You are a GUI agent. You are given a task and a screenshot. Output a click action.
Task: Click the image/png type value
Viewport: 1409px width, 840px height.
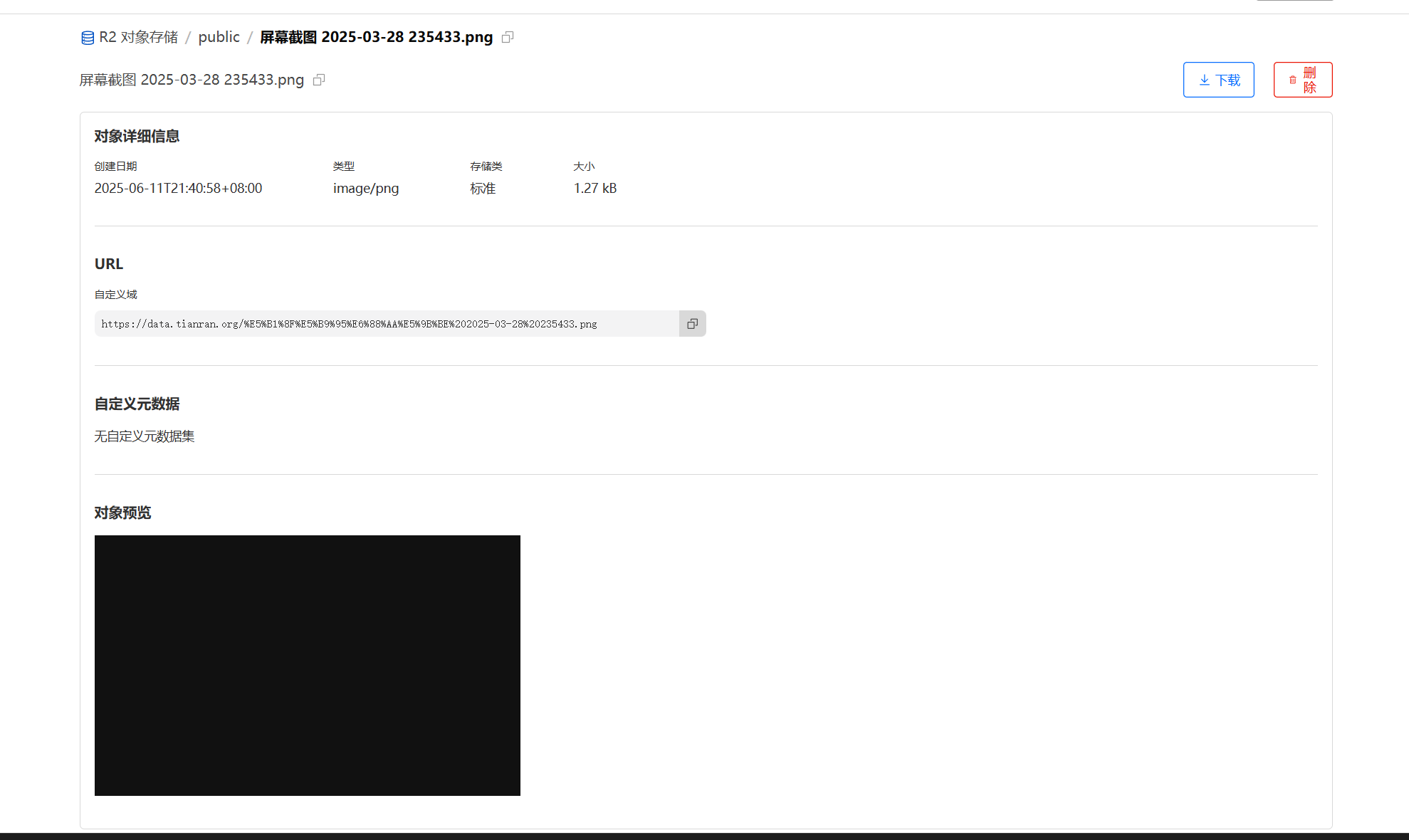point(365,189)
